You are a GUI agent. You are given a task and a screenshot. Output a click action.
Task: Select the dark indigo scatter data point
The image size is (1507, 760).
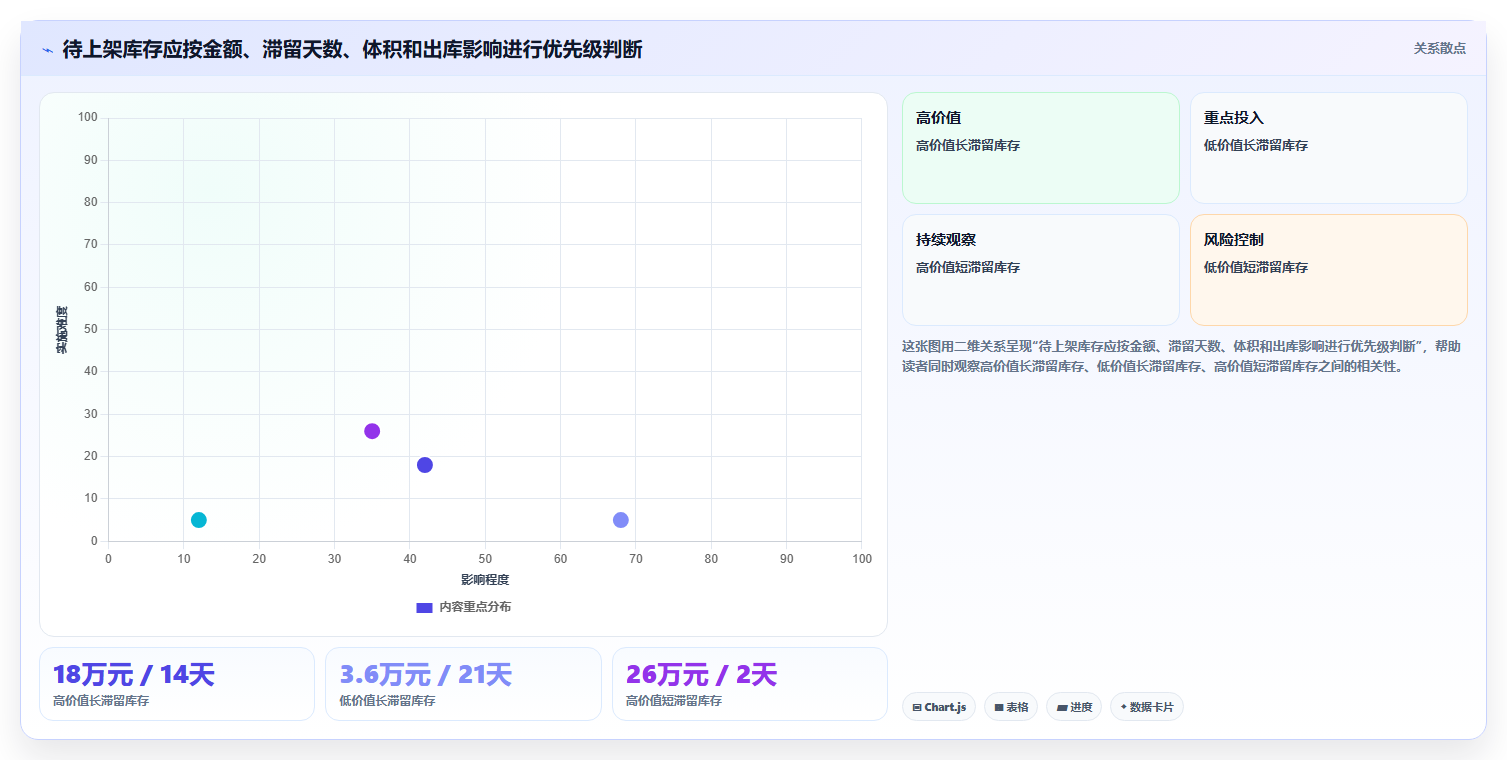coord(425,465)
